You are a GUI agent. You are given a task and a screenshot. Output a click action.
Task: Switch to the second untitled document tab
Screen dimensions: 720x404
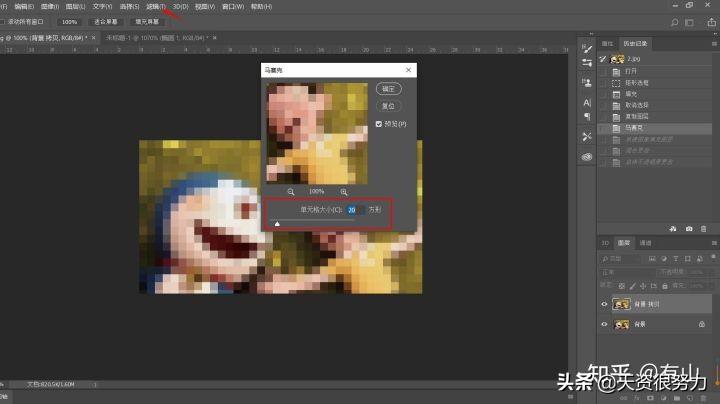click(158, 38)
